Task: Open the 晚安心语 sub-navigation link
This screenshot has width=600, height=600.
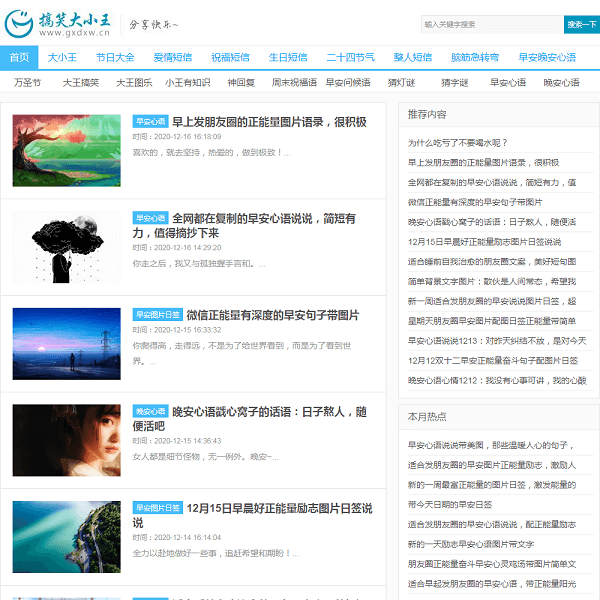Action: (561, 83)
